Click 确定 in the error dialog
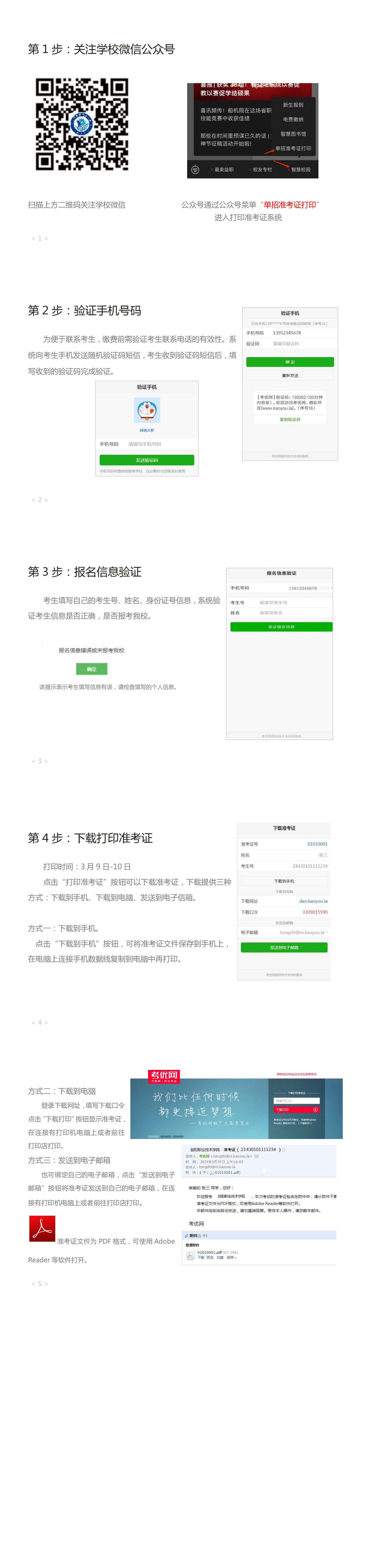371x1568 pixels. (91, 669)
